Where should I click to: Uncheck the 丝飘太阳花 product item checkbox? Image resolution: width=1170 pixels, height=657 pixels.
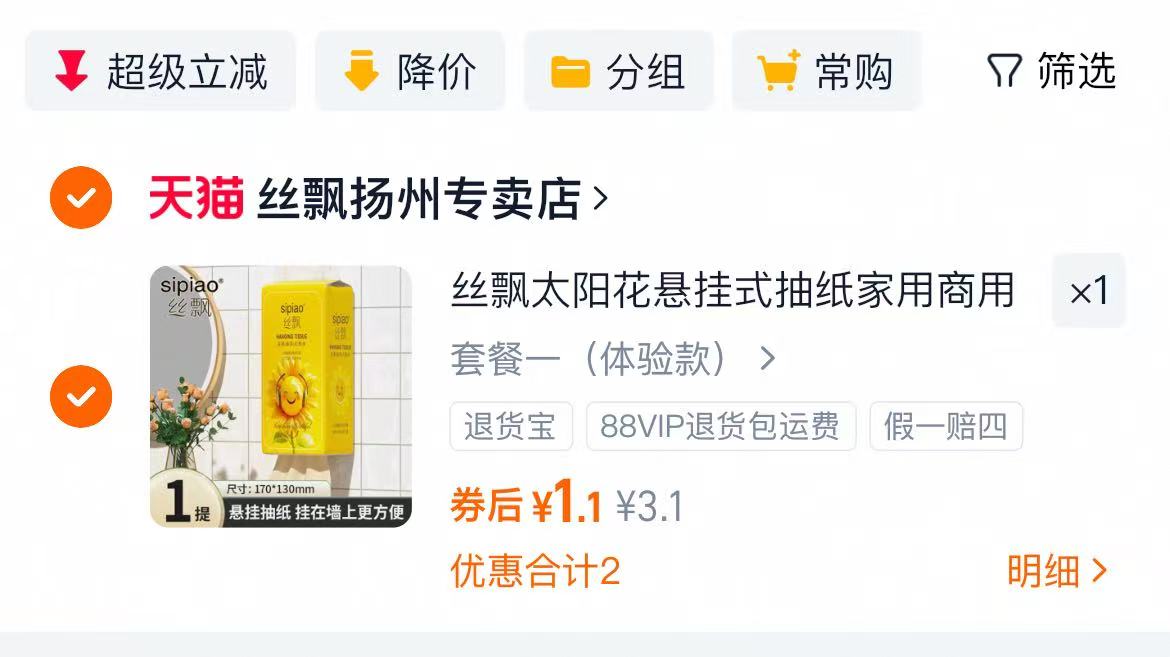(81, 396)
